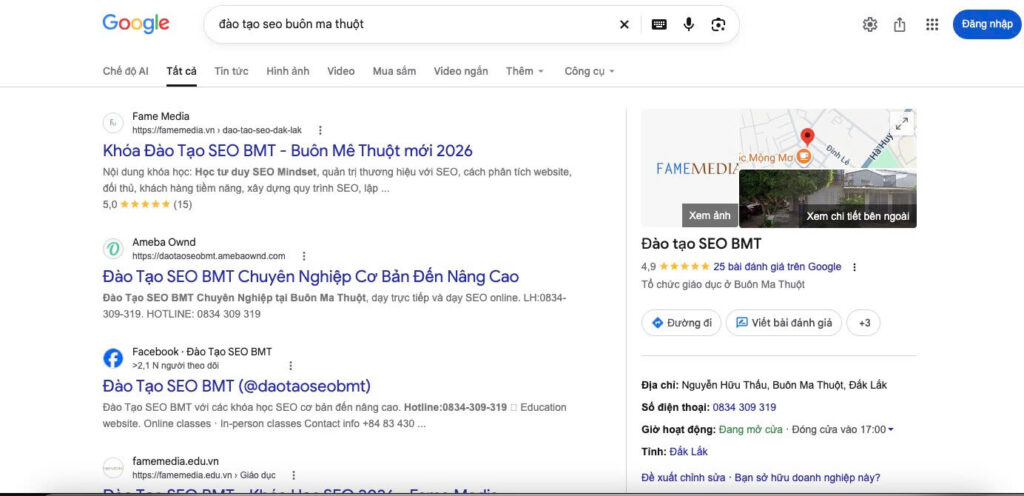Click the famemedia.vn › dao-tao-seo-dak-lak URL text
Viewport: 1024px width, 496px height.
coord(217,131)
